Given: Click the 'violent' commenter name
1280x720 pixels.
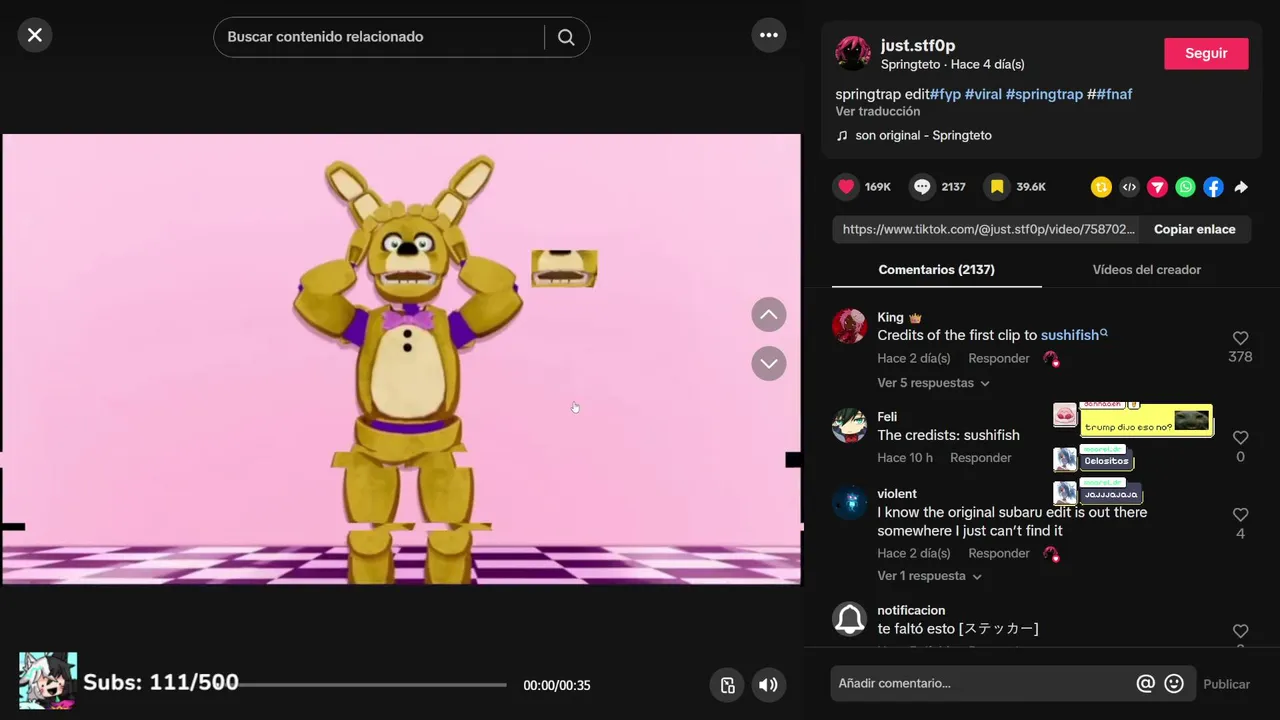Looking at the screenshot, I should [x=897, y=494].
